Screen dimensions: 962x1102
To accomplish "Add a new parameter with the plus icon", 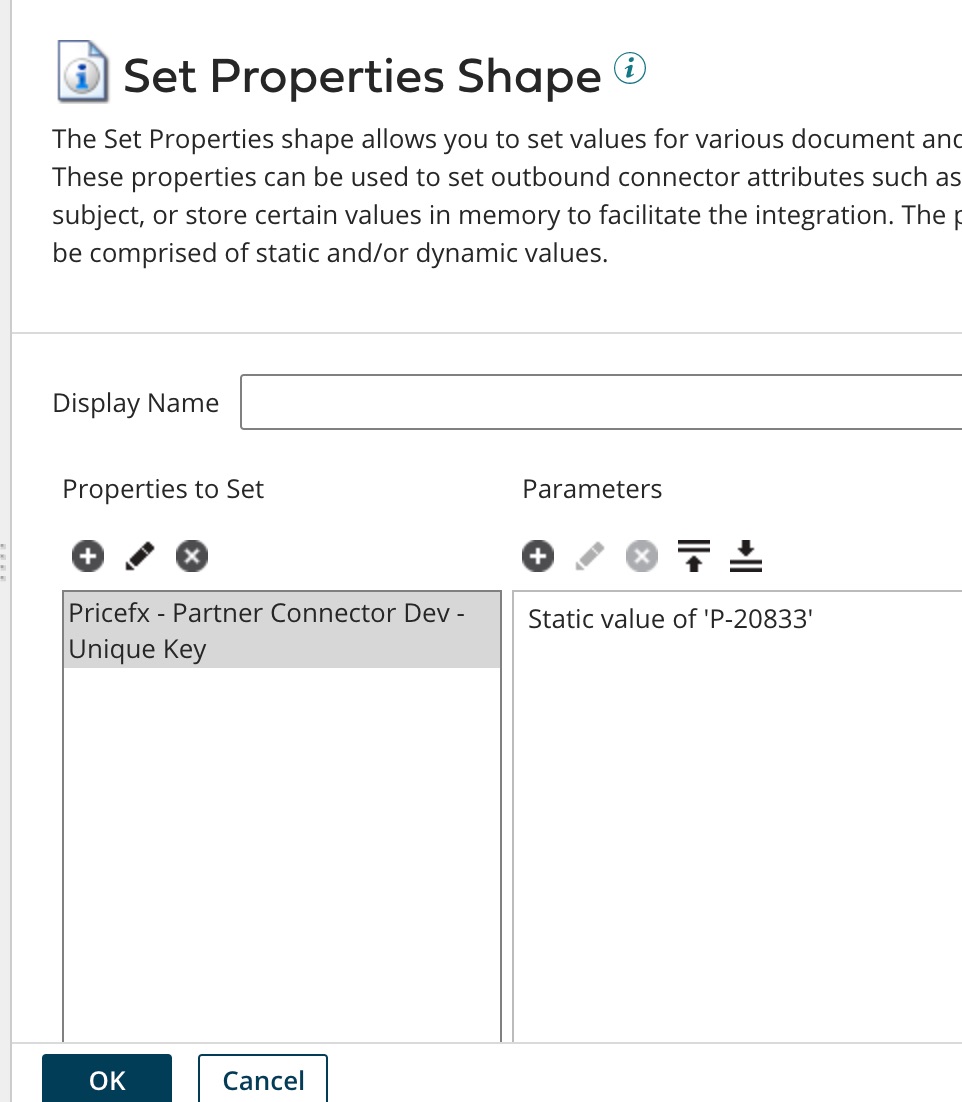I will coord(538,556).
